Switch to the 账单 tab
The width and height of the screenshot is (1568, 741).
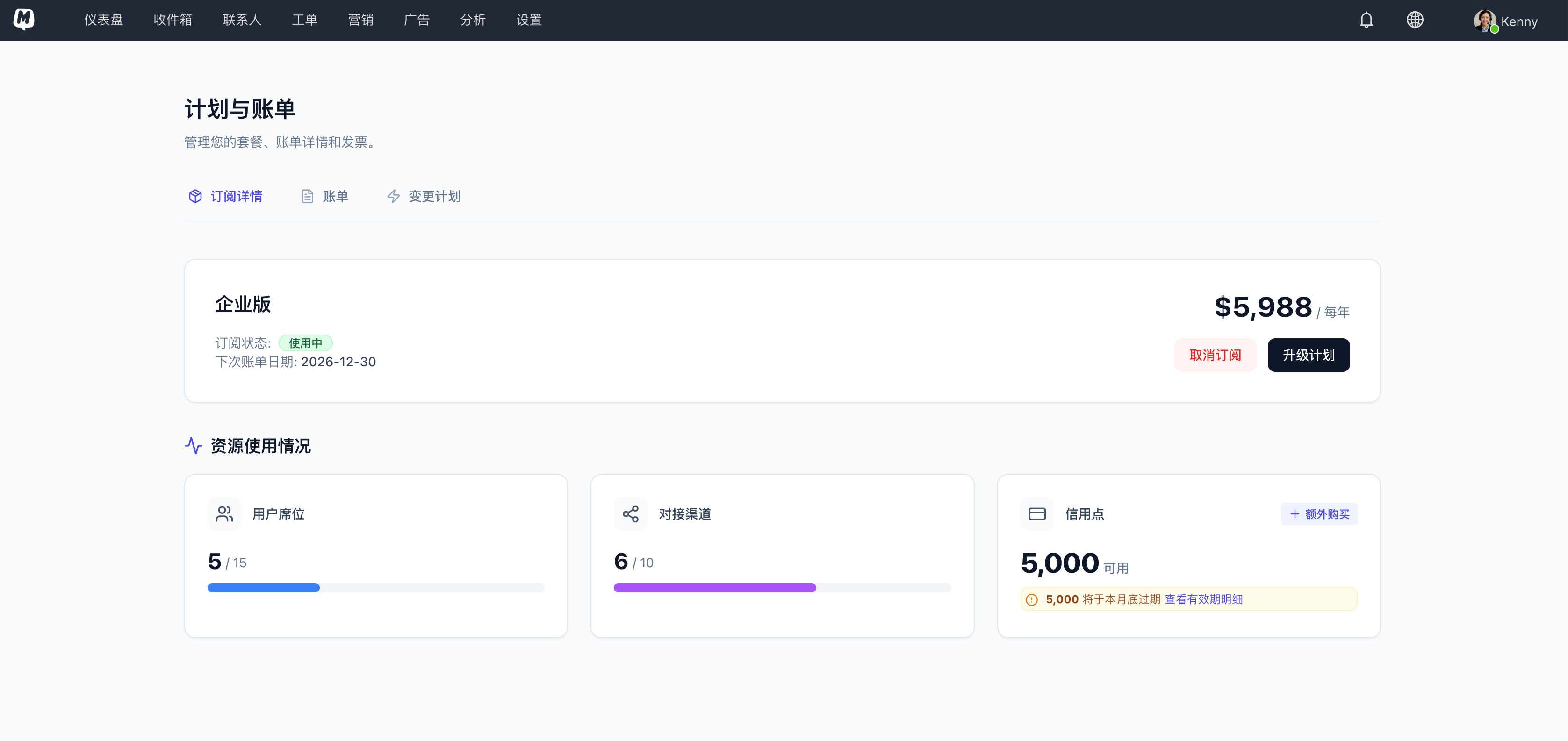334,196
